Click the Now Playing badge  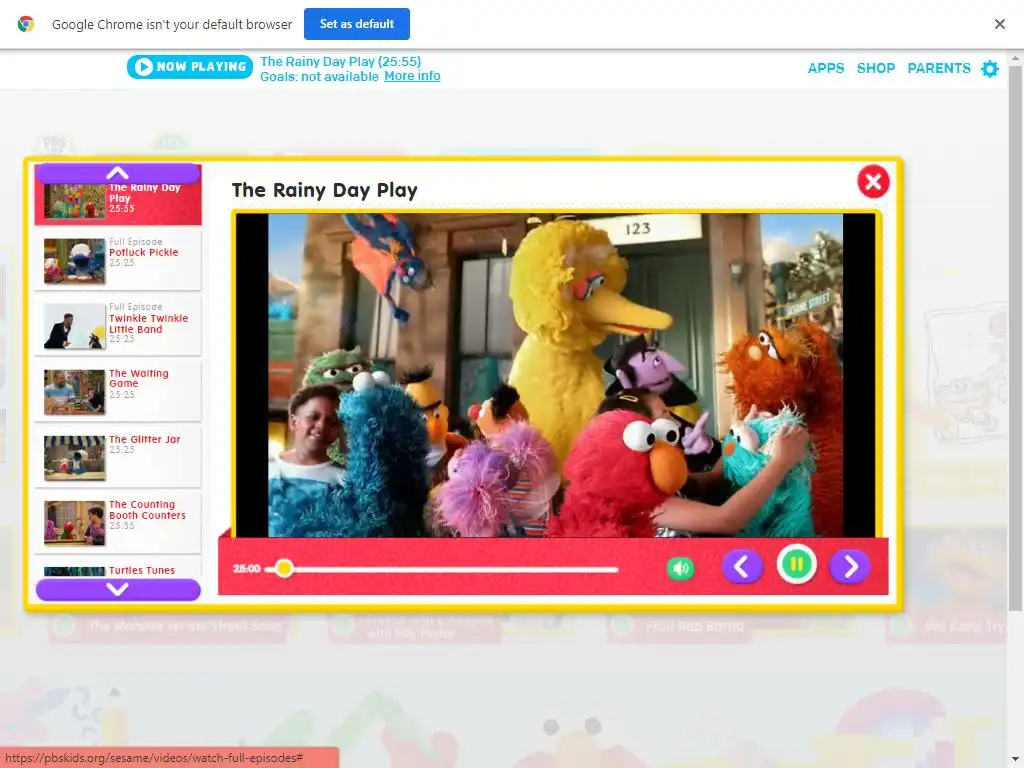pos(189,67)
